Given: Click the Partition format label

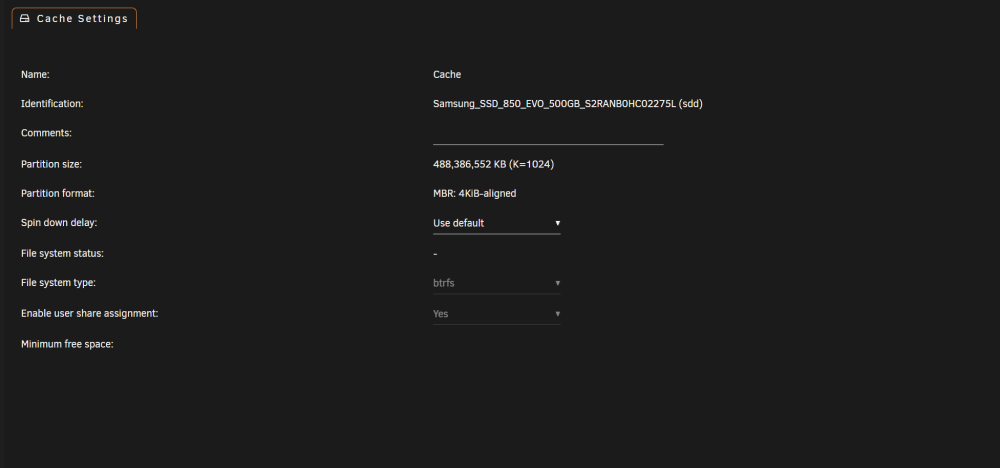Looking at the screenshot, I should [x=58, y=193].
